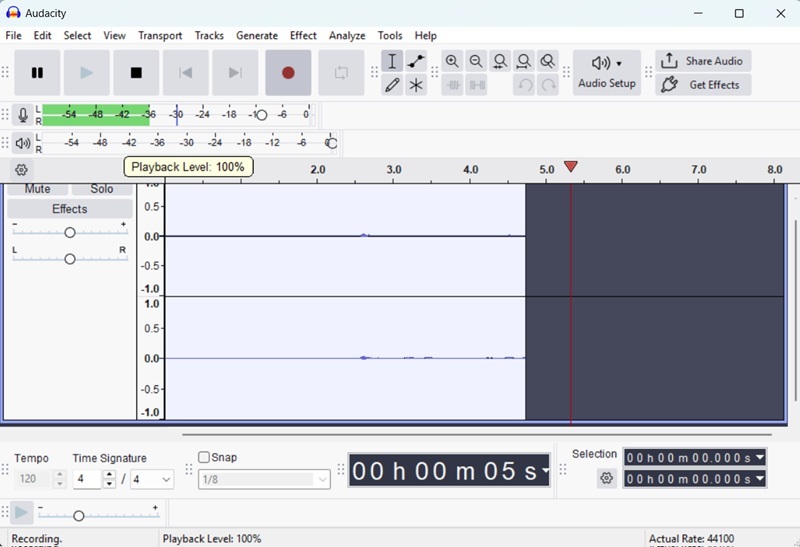Image resolution: width=800 pixels, height=547 pixels.
Task: Select the Envelope tool
Action: (416, 61)
